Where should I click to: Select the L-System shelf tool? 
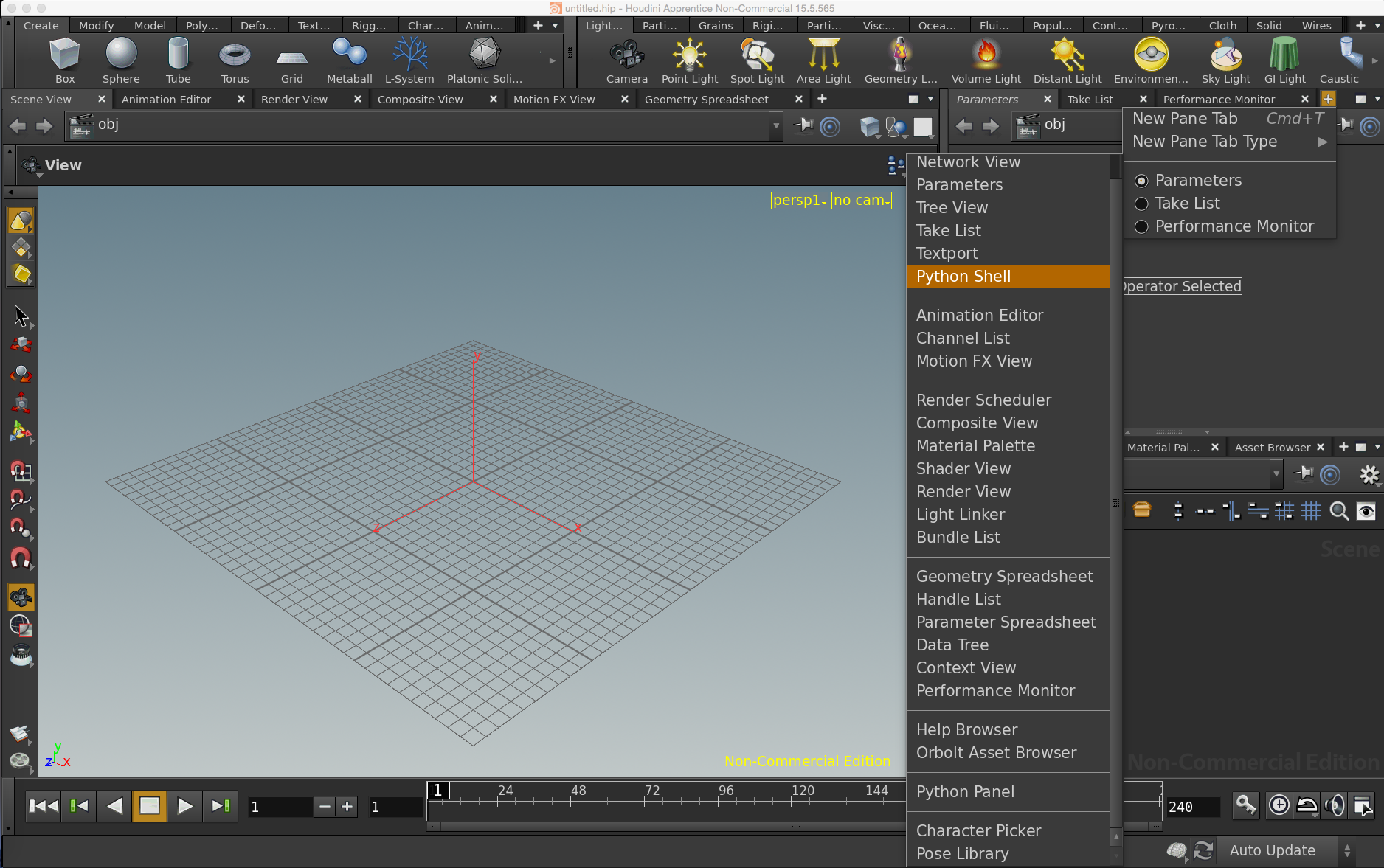point(409,60)
